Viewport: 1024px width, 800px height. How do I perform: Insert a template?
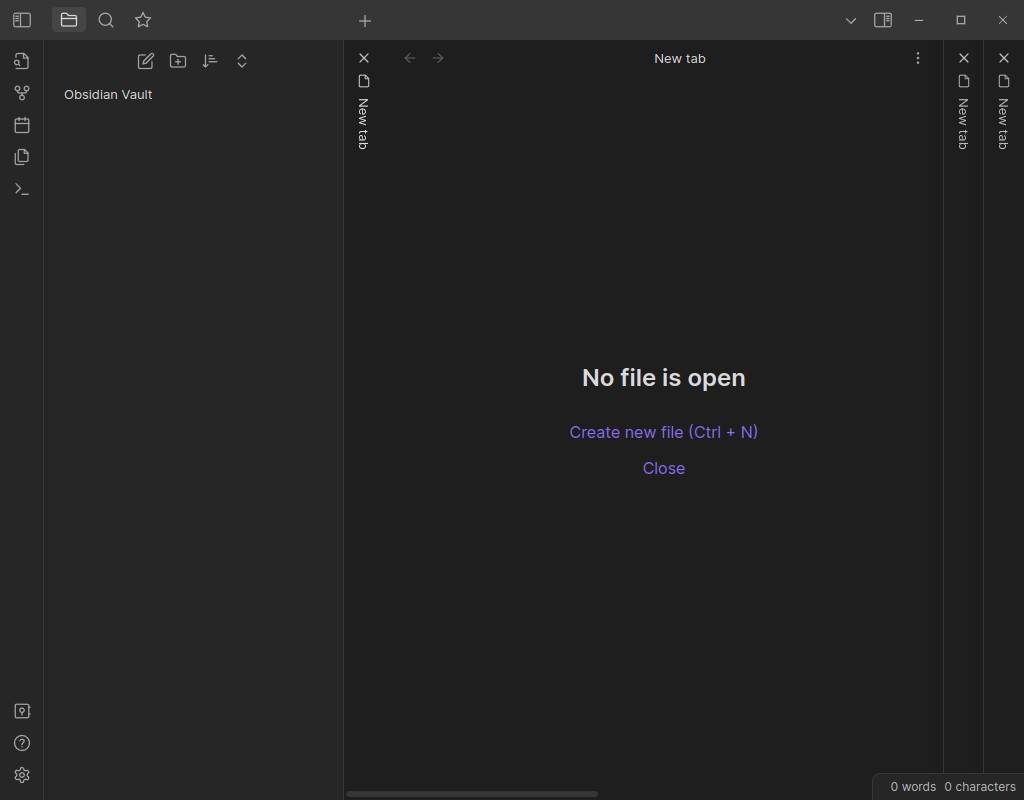coord(22,157)
